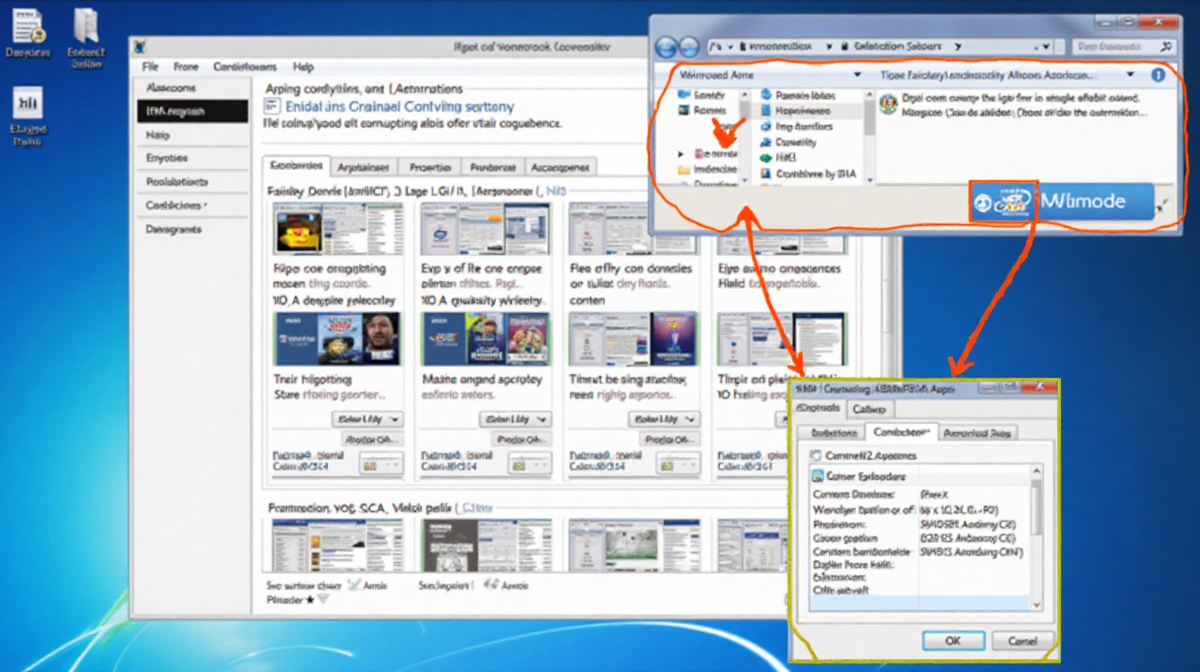This screenshot has width=1200, height=672.
Task: Switch to the second tab of the main tab strip
Action: click(x=364, y=167)
